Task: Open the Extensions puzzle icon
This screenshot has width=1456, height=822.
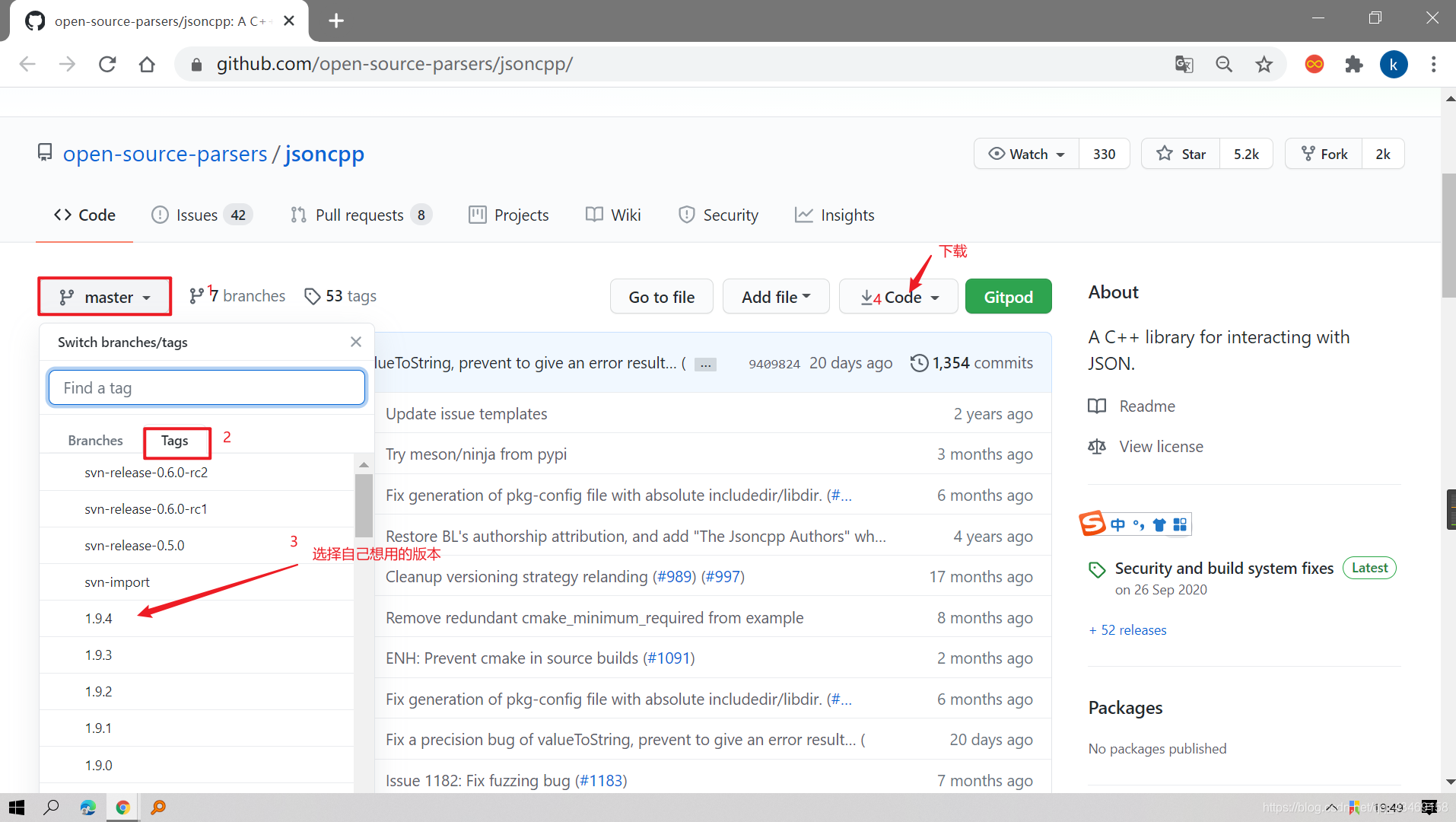Action: (1354, 64)
